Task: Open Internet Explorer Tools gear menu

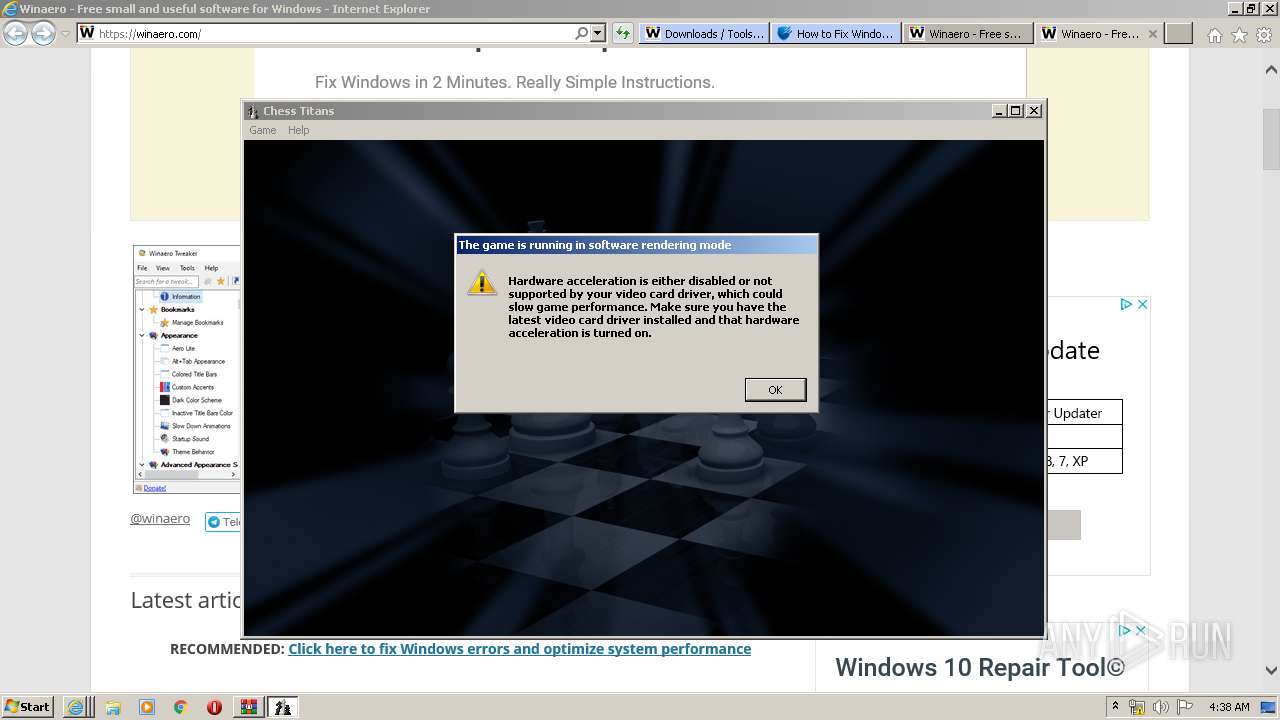Action: pyautogui.click(x=1263, y=34)
